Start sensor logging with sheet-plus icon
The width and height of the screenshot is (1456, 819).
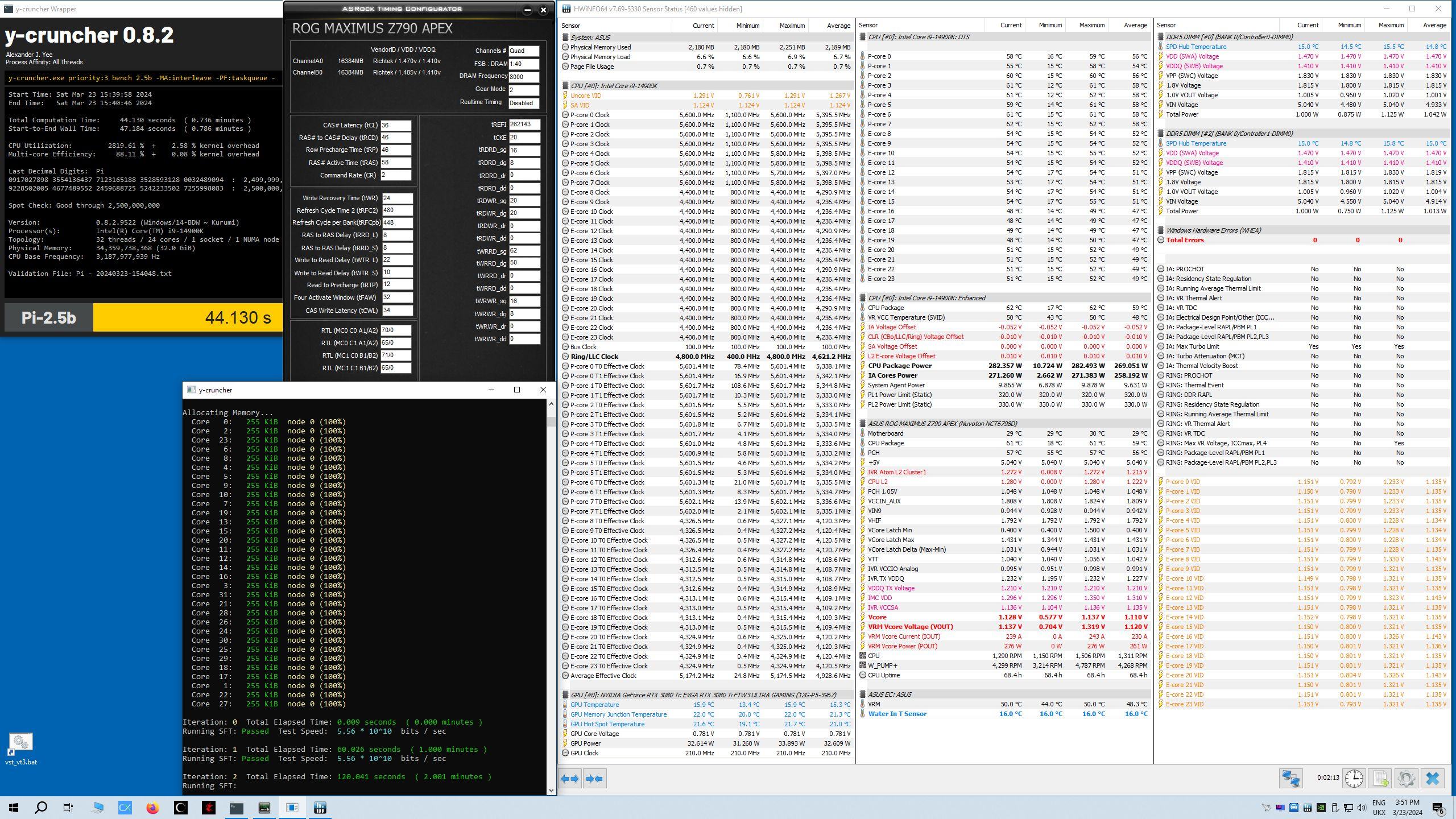coord(1380,778)
